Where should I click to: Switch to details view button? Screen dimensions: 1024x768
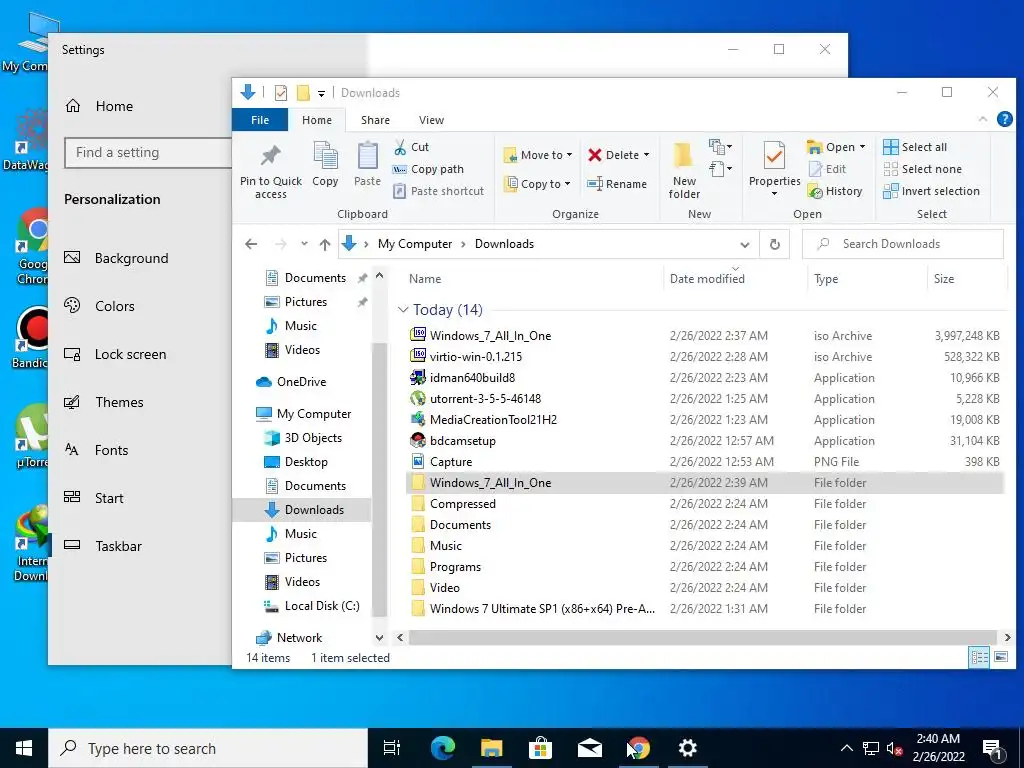point(979,657)
